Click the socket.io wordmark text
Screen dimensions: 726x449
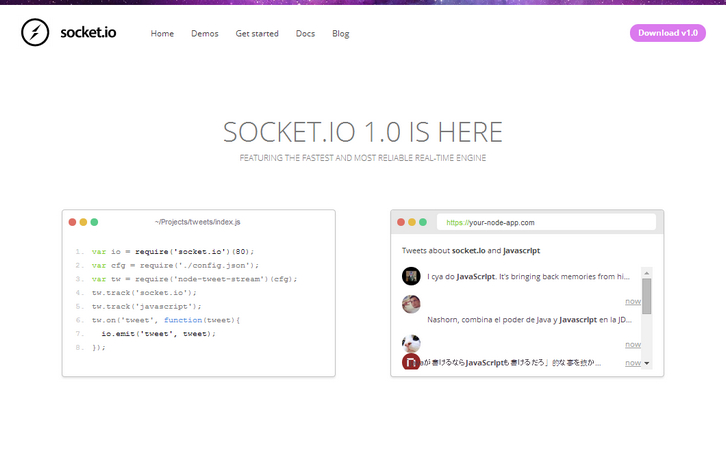point(88,32)
